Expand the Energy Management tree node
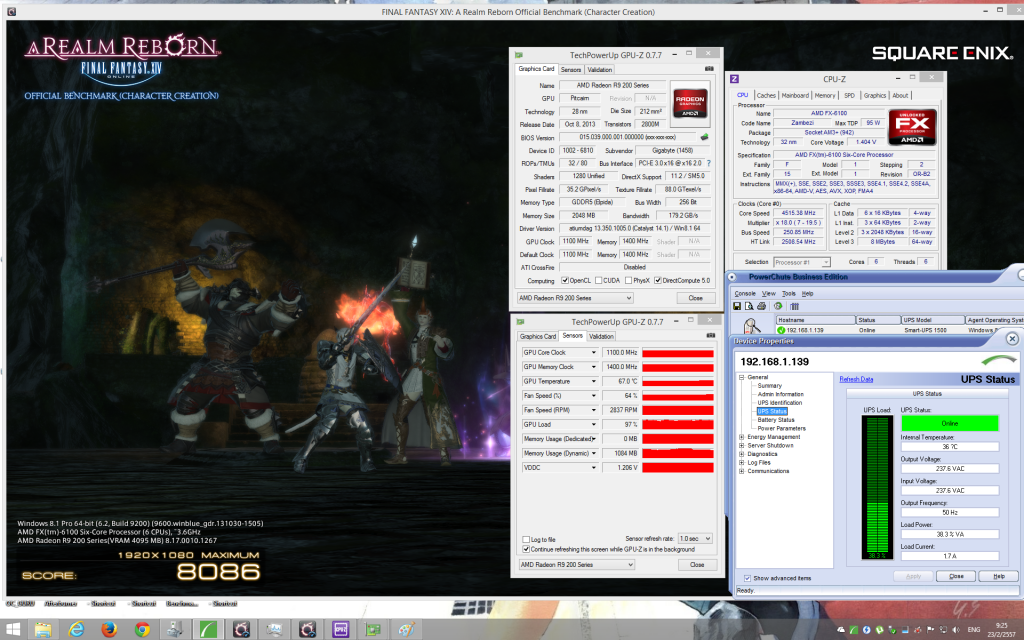This screenshot has height=640, width=1024. point(742,437)
